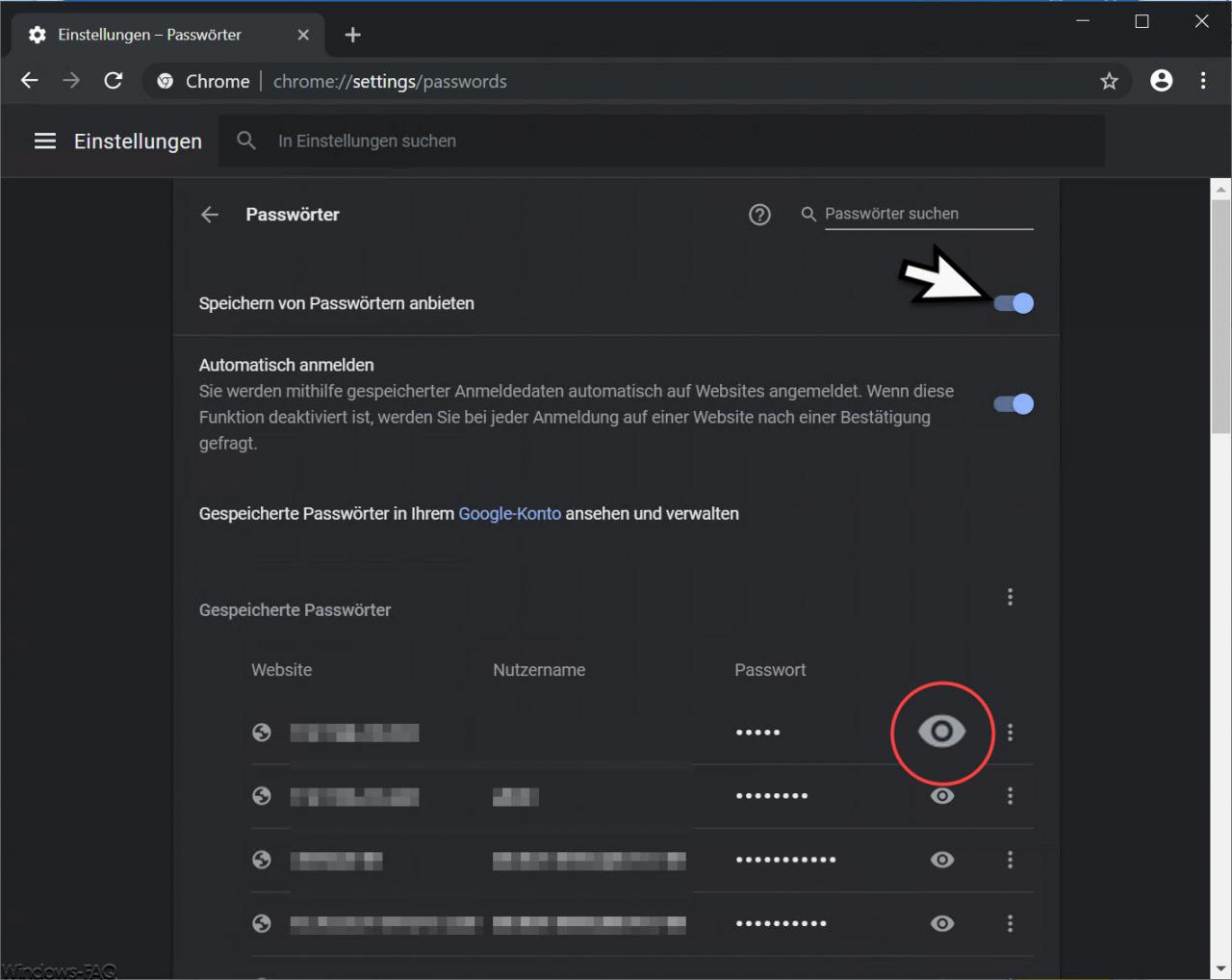Reveal the first saved password with the eye

point(942,733)
